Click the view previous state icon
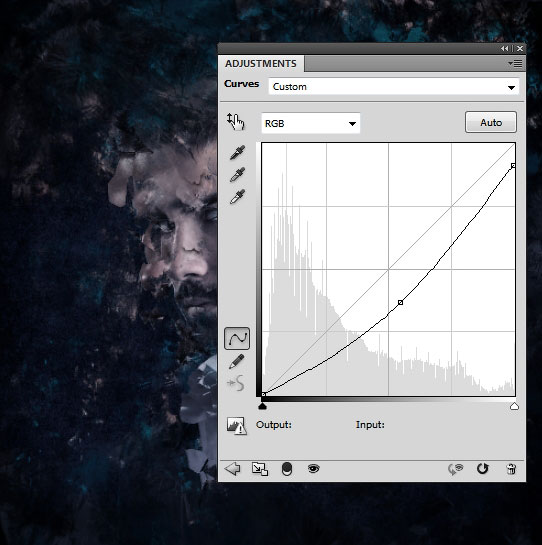 click(456, 469)
